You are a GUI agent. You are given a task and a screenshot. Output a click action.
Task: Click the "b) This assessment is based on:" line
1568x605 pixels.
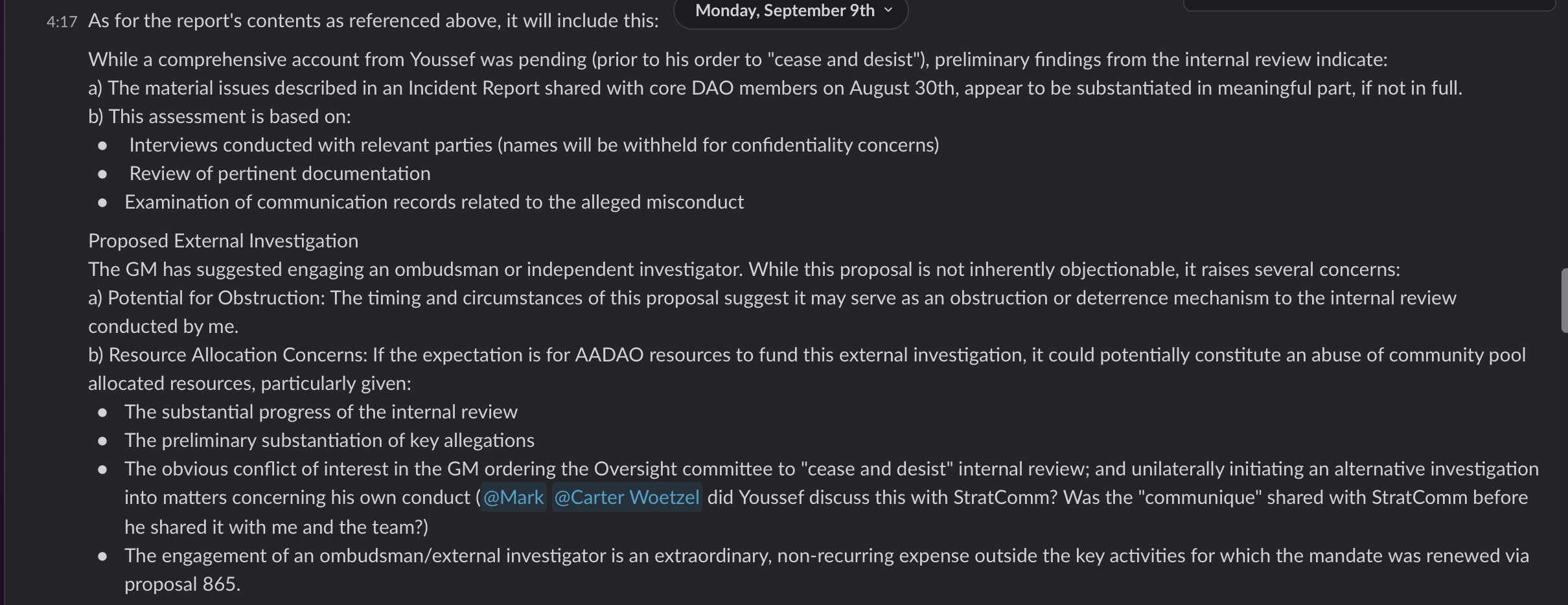219,117
